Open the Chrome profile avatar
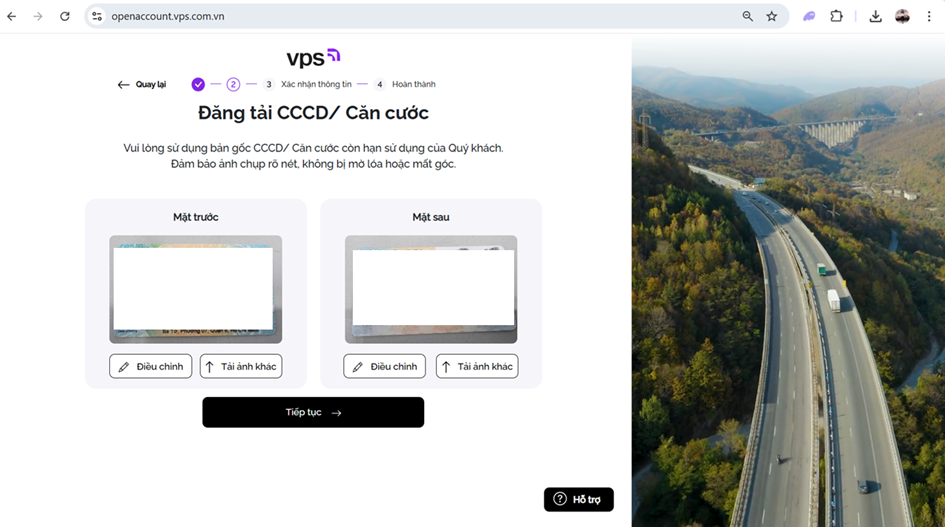The image size is (945, 527). coord(902,16)
